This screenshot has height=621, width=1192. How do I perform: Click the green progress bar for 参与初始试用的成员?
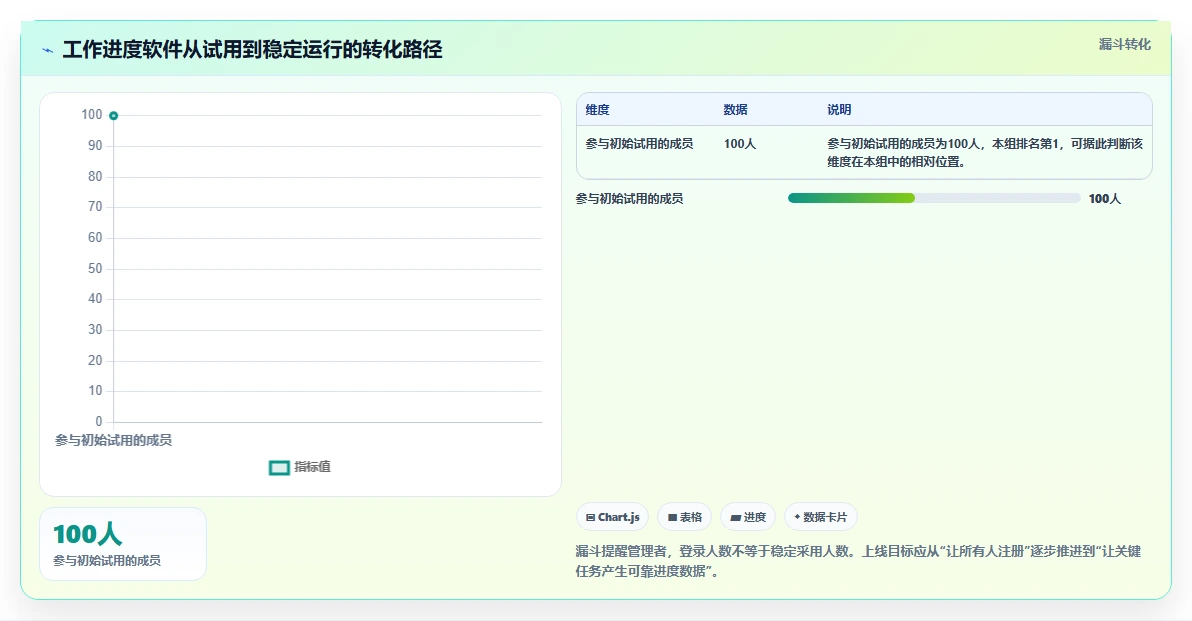pos(851,198)
